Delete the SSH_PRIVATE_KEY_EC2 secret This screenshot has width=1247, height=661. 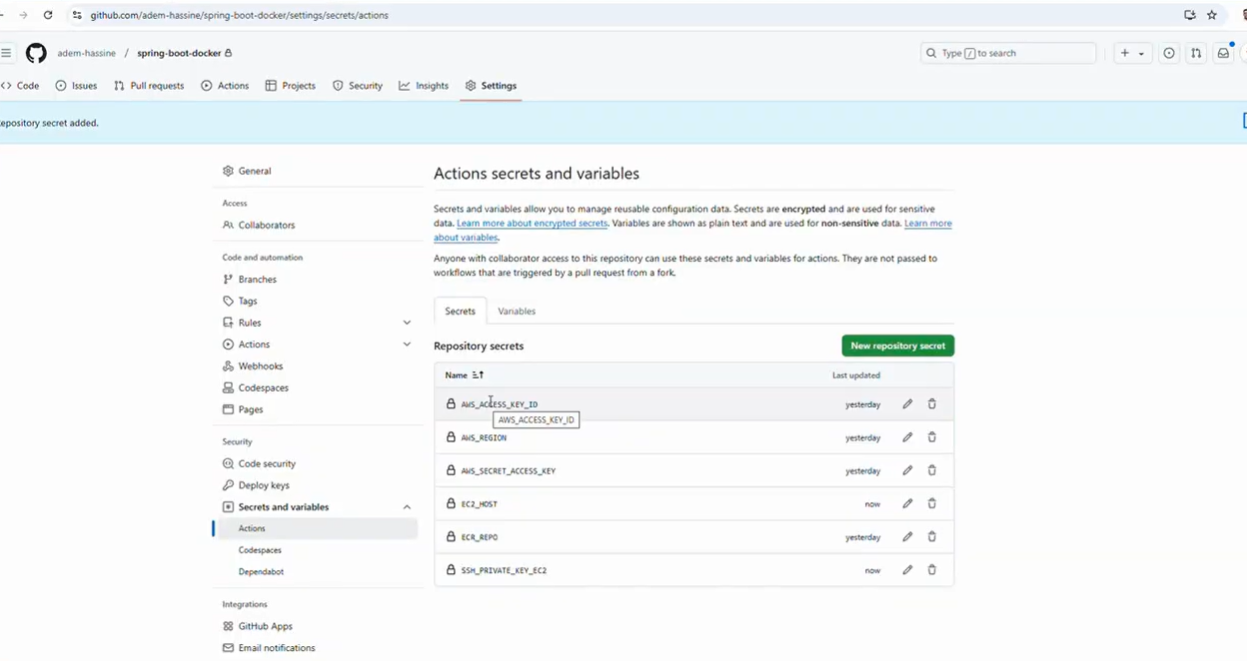[932, 570]
